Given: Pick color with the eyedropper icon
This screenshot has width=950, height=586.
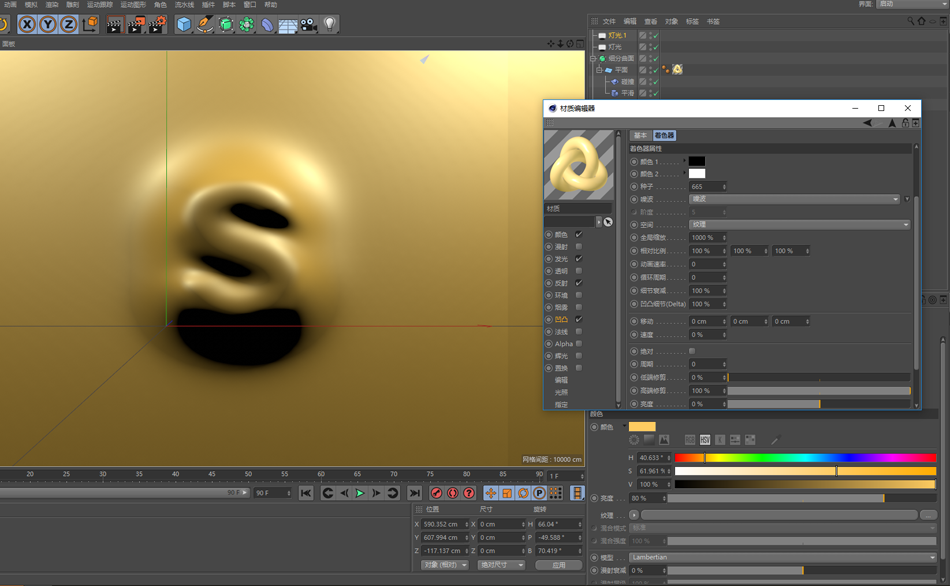Looking at the screenshot, I should (x=776, y=440).
